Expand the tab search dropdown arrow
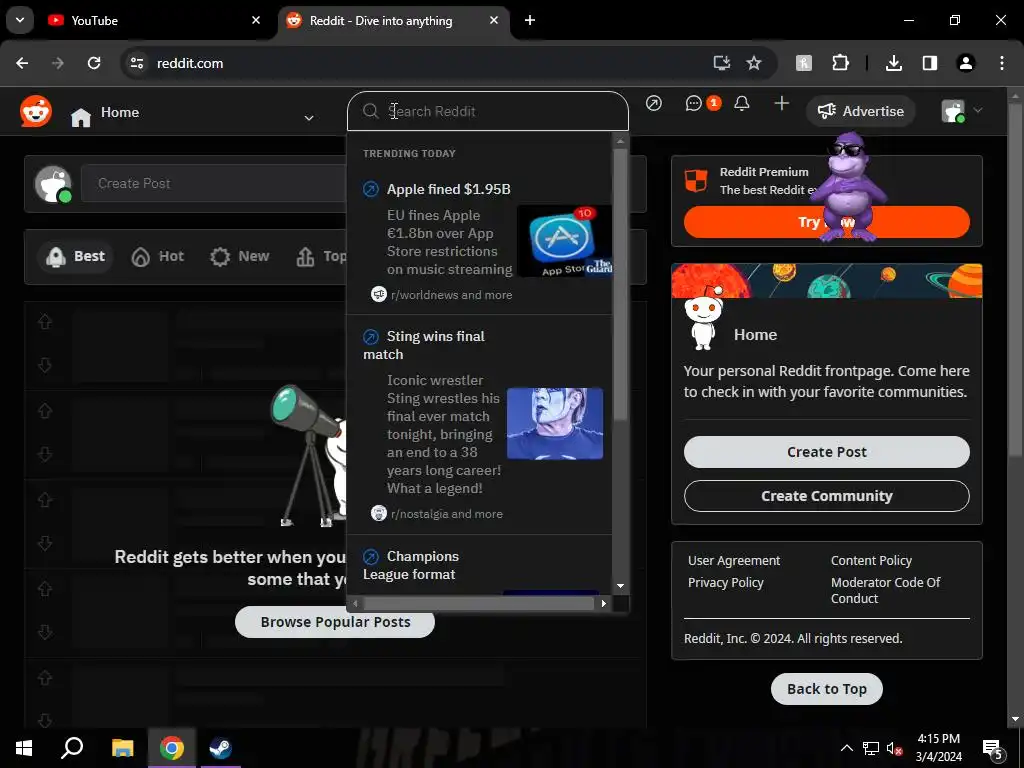 coord(20,20)
